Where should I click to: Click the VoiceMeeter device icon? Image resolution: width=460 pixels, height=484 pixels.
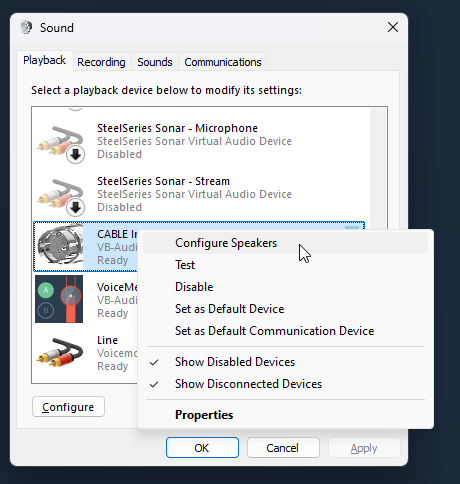click(x=59, y=299)
